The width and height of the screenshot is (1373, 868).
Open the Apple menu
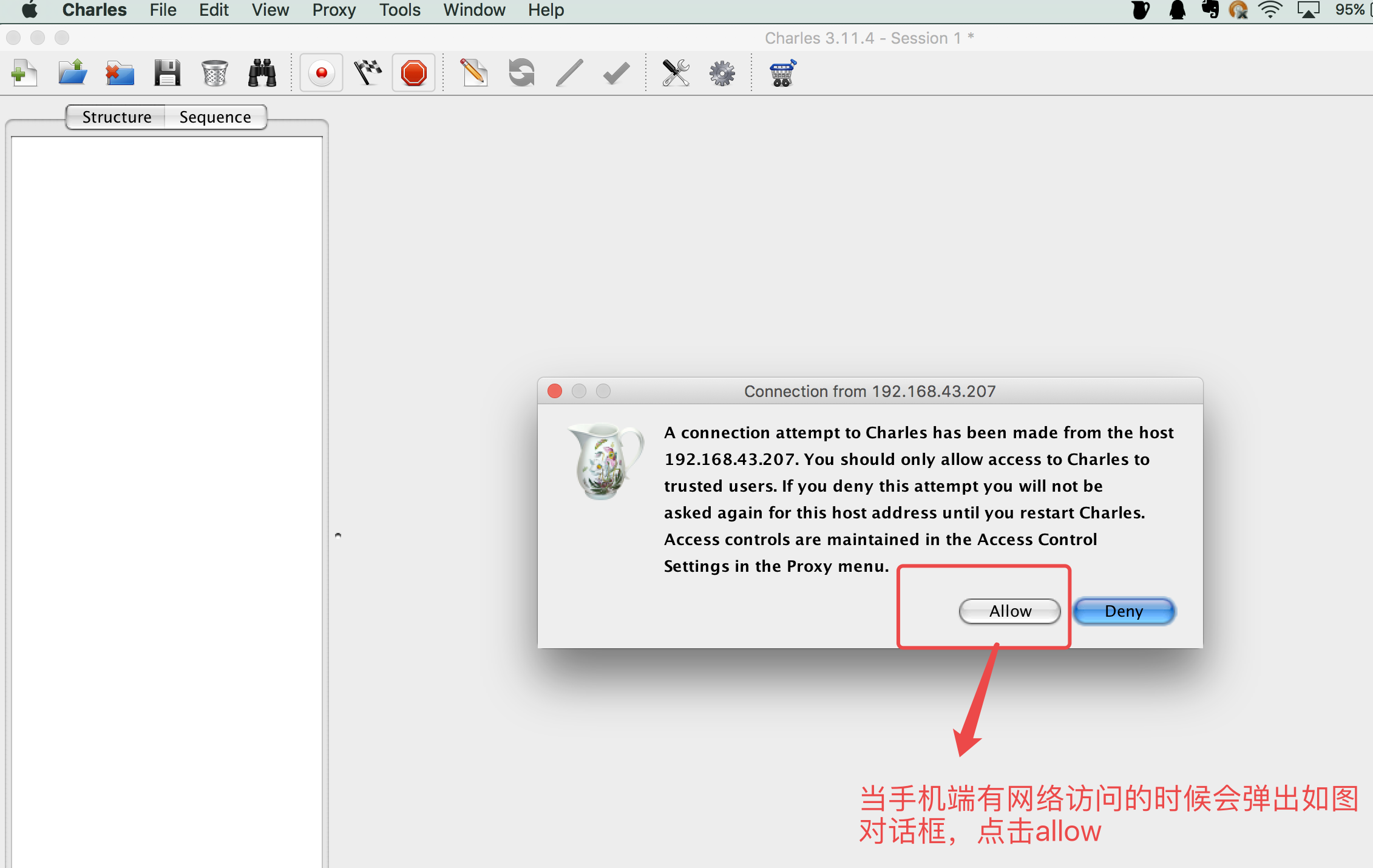coord(29,10)
